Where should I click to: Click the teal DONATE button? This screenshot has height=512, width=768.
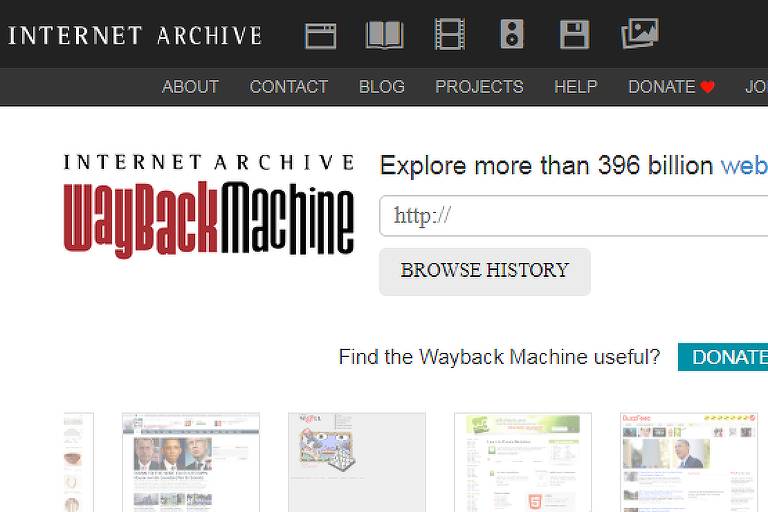coord(723,357)
